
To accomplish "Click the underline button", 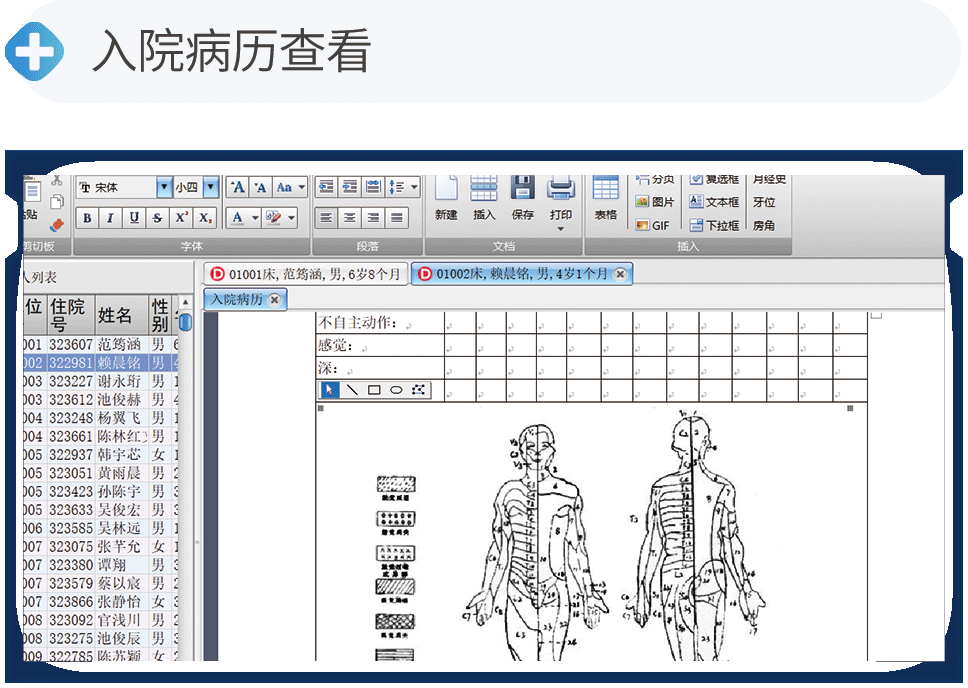I will [134, 218].
